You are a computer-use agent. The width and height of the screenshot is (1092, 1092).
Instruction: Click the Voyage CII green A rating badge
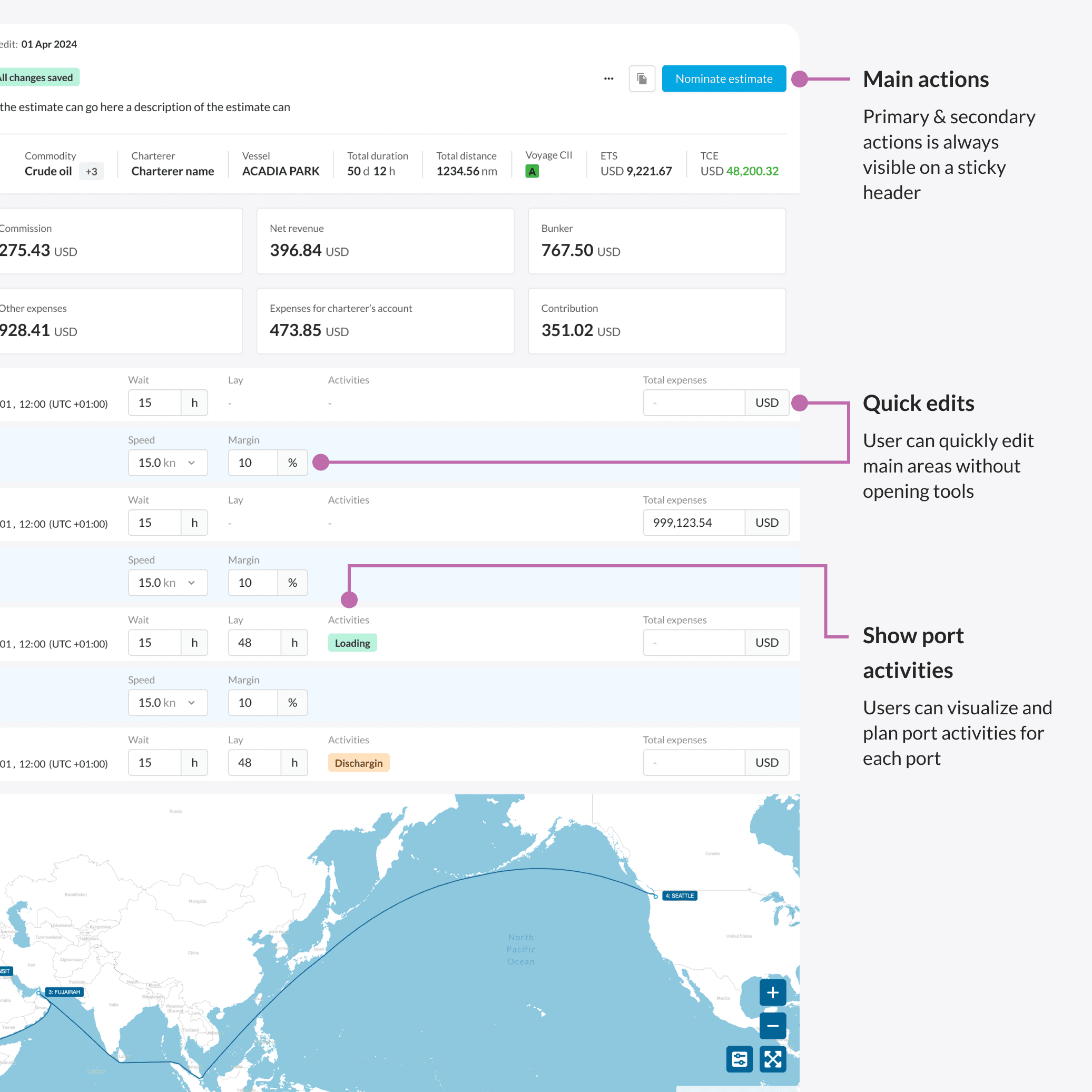pos(532,171)
